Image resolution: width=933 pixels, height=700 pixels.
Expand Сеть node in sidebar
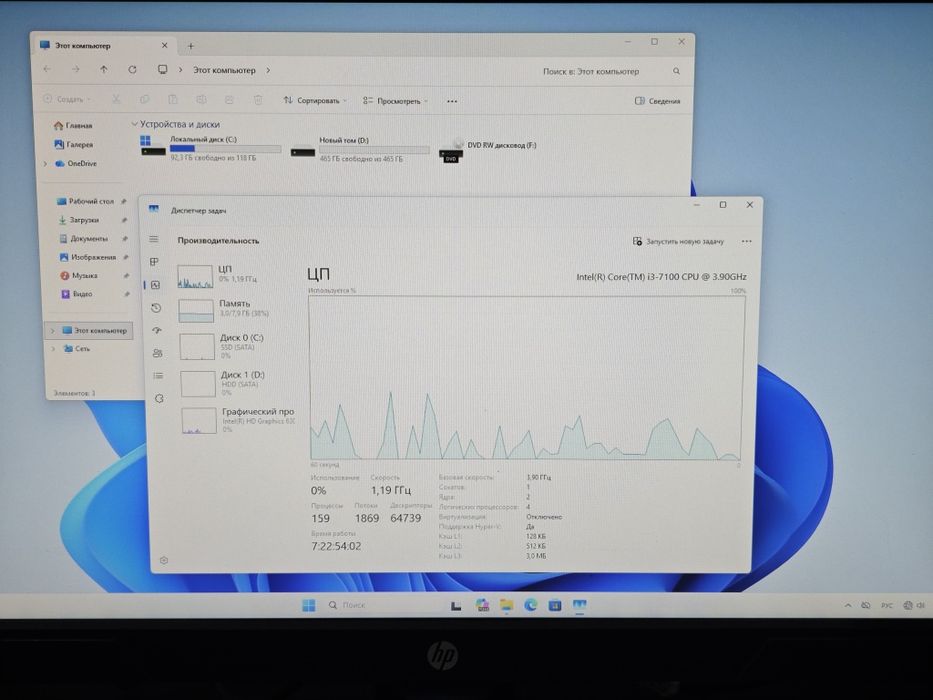(x=54, y=349)
